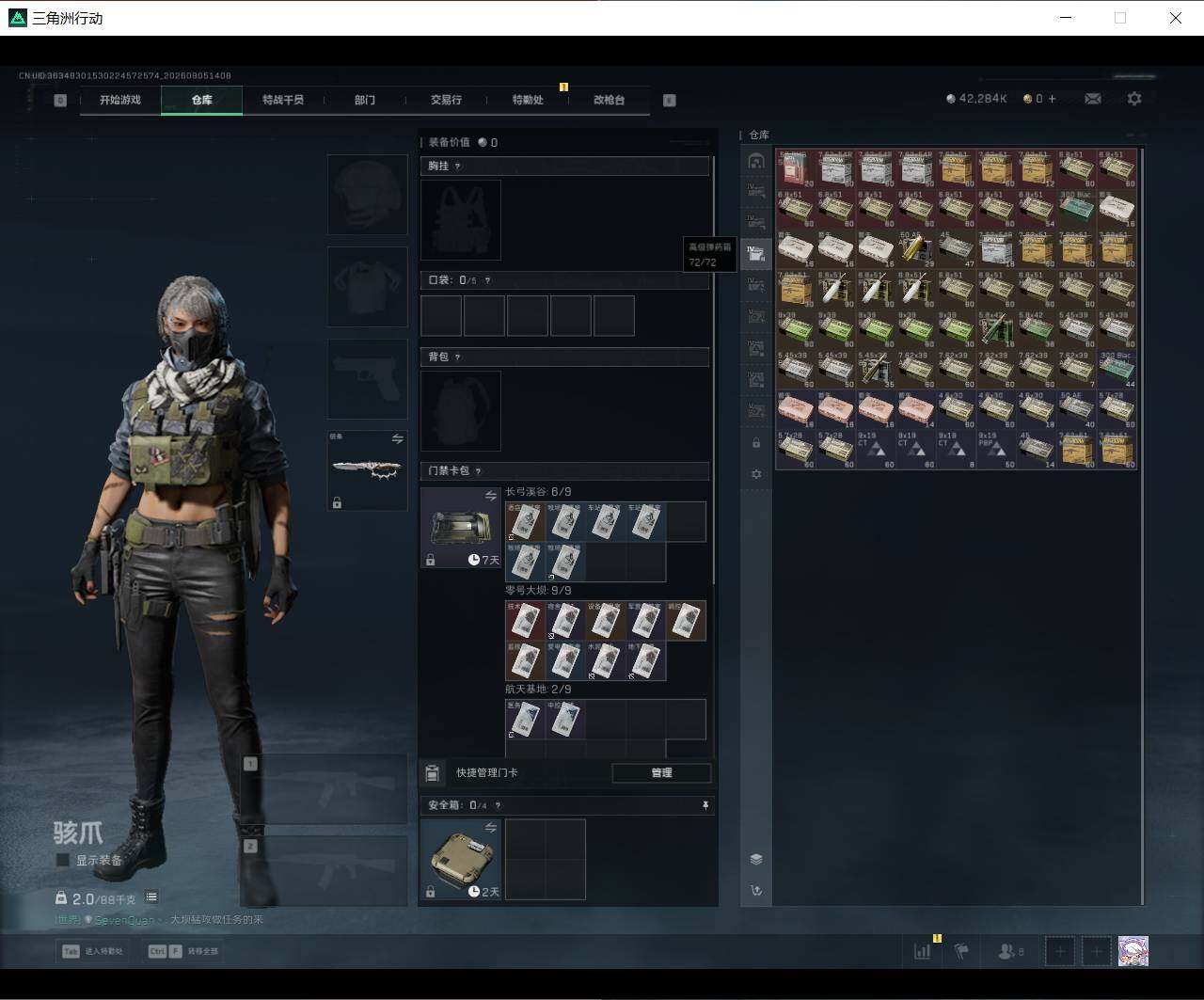Select the keycard case thumbnail
1204x1000 pixels.
click(461, 528)
